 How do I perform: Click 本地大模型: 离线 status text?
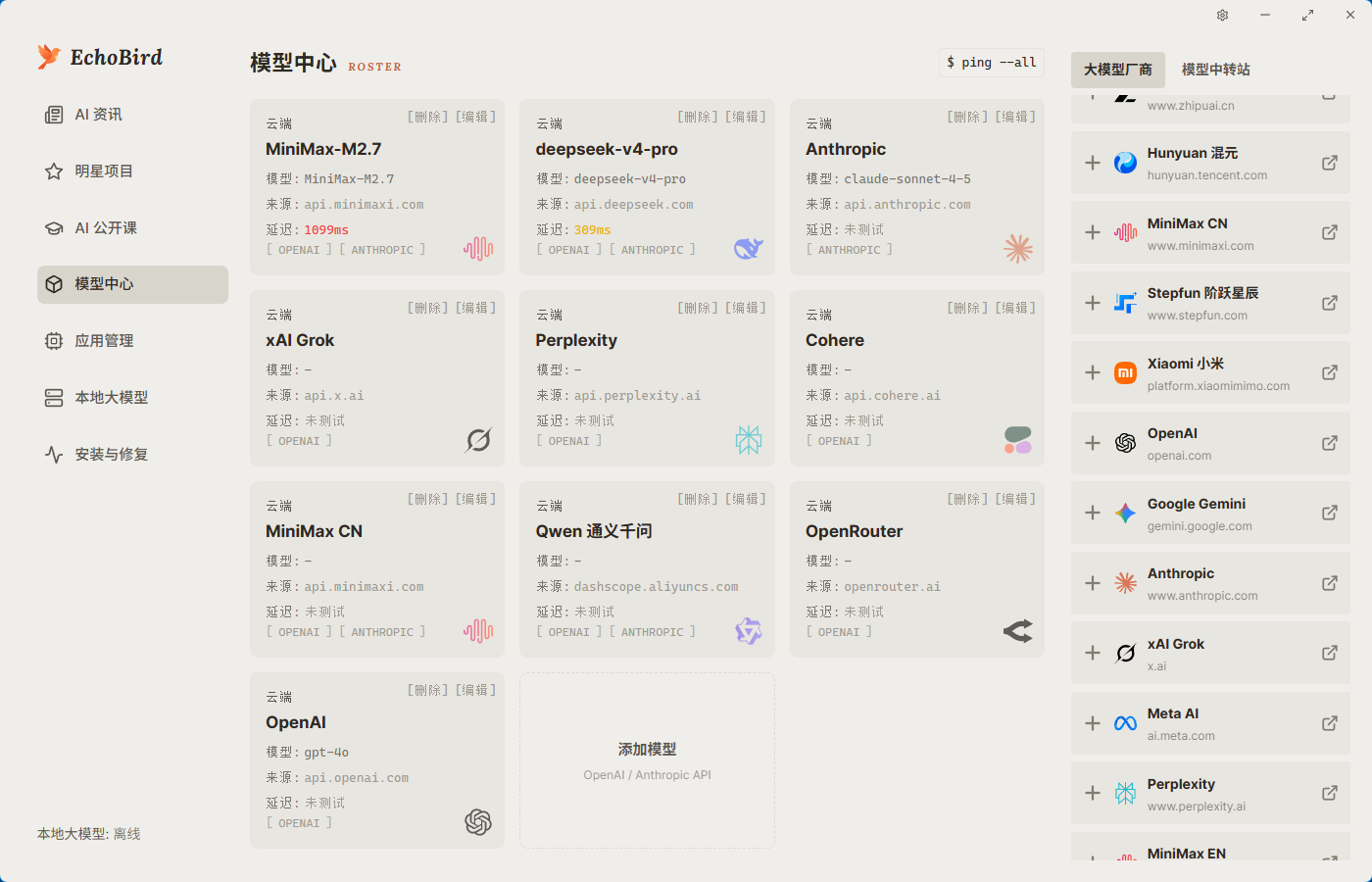(89, 834)
